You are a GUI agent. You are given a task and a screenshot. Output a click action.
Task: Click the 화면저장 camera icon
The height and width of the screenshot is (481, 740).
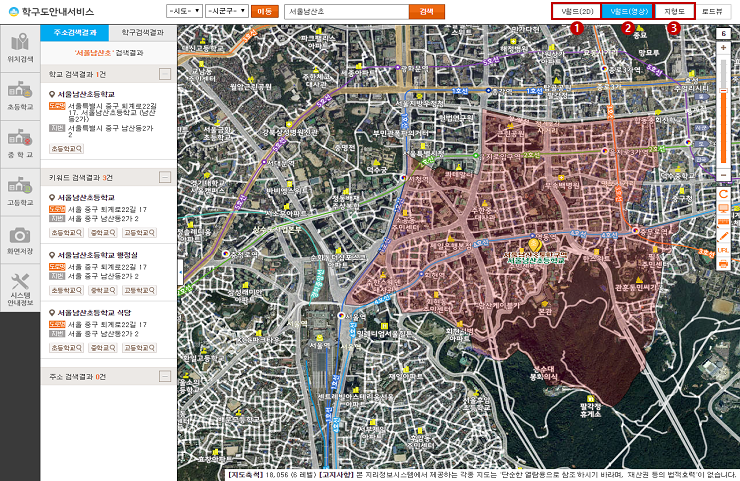[x=20, y=240]
